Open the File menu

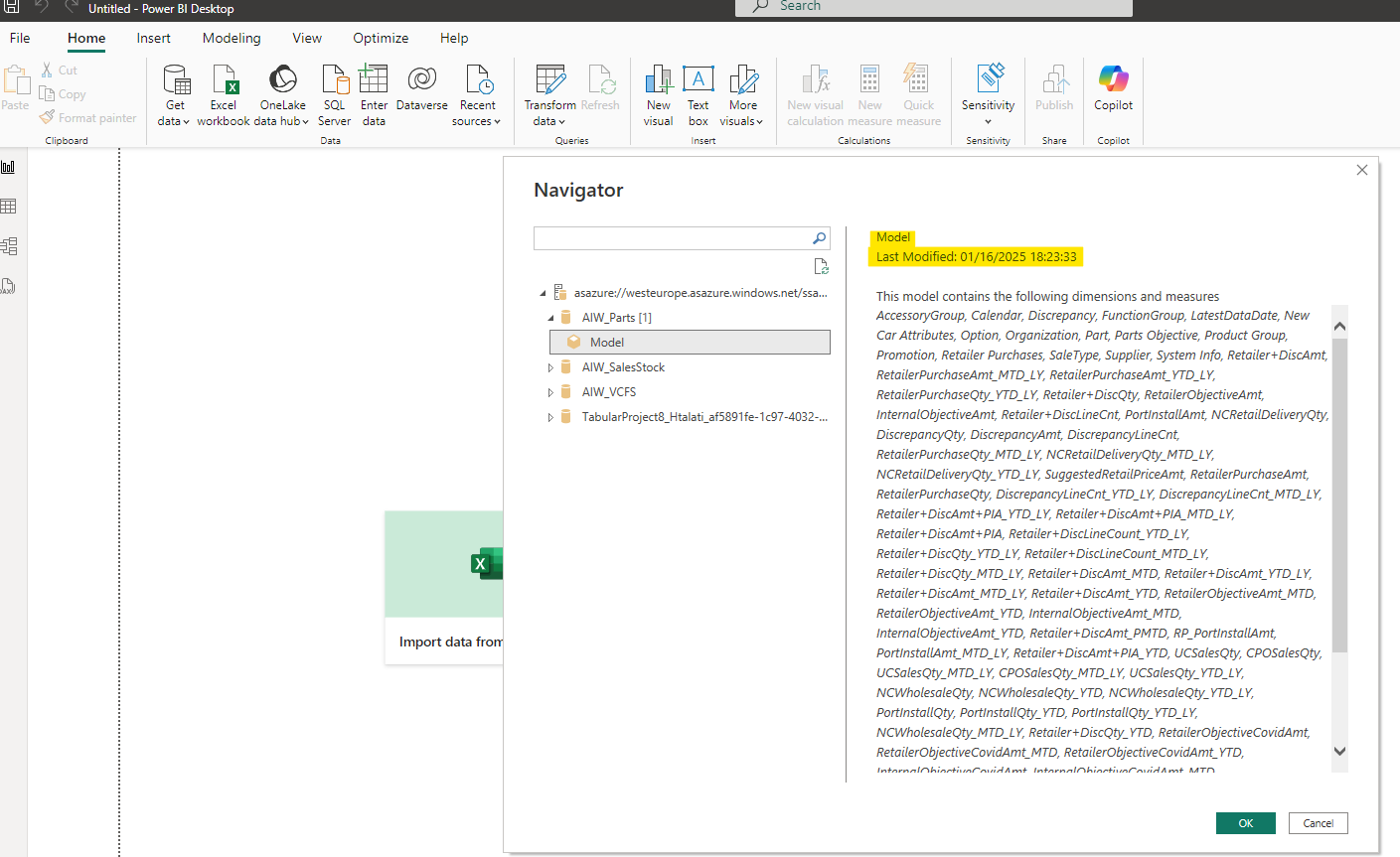(20, 38)
